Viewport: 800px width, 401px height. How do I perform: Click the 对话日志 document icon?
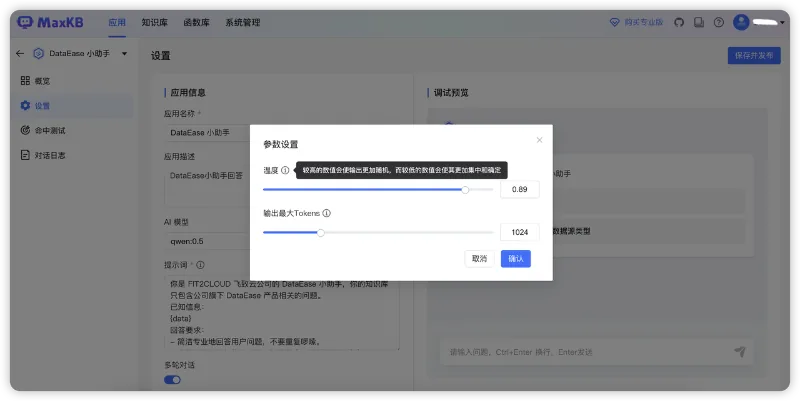point(25,155)
